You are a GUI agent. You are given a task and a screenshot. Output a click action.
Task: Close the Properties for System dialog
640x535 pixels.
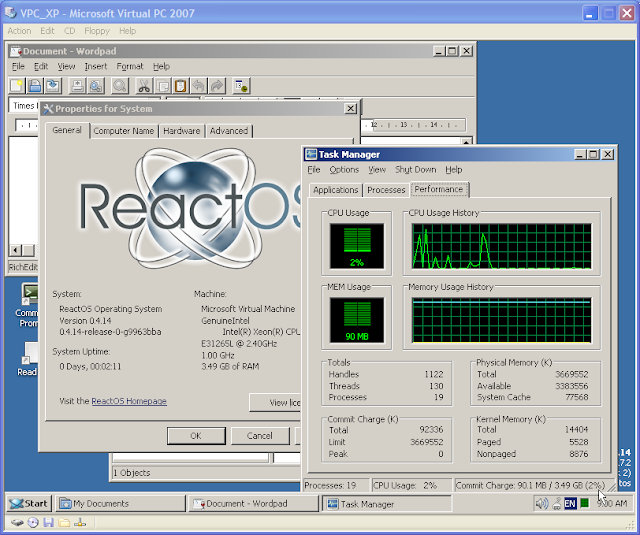click(350, 109)
